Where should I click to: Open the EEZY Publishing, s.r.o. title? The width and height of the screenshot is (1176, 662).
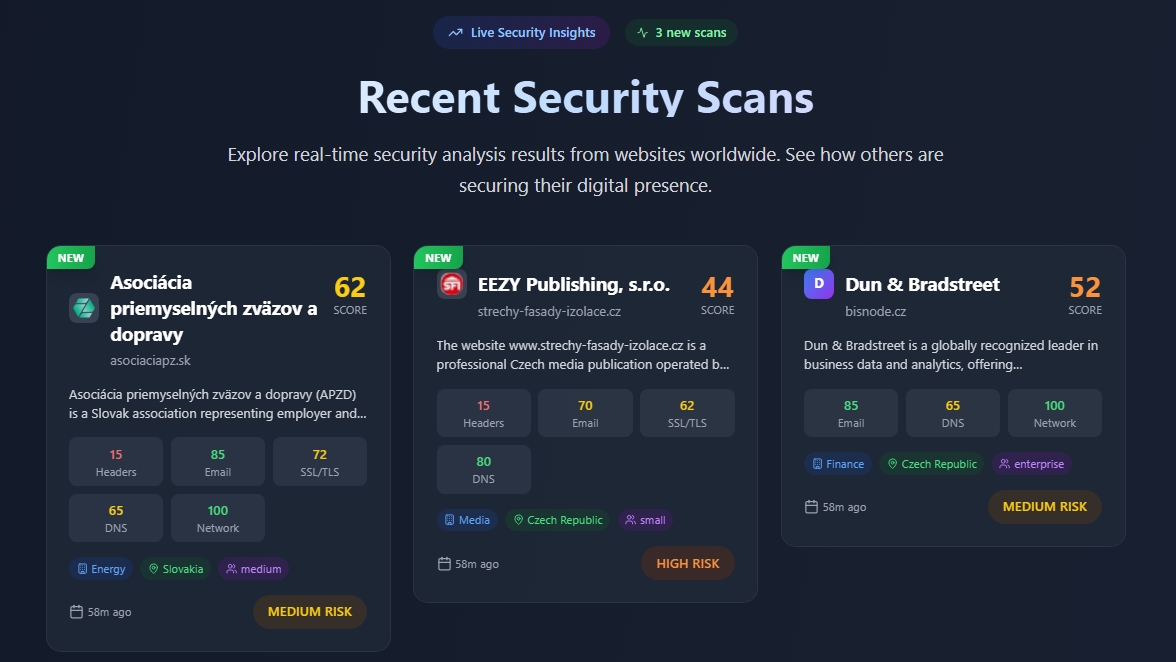pos(574,284)
